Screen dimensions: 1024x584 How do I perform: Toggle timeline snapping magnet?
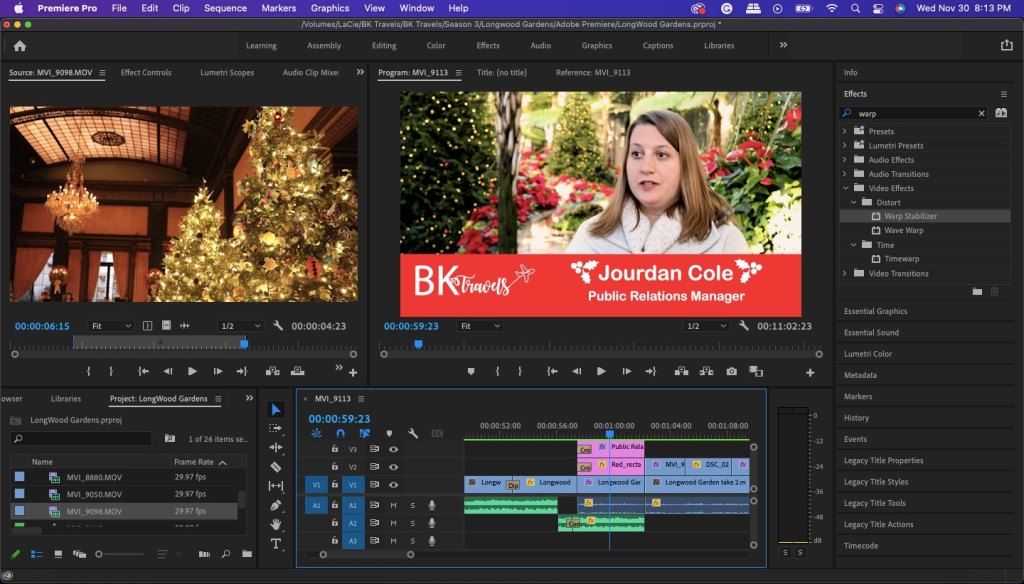pyautogui.click(x=340, y=434)
